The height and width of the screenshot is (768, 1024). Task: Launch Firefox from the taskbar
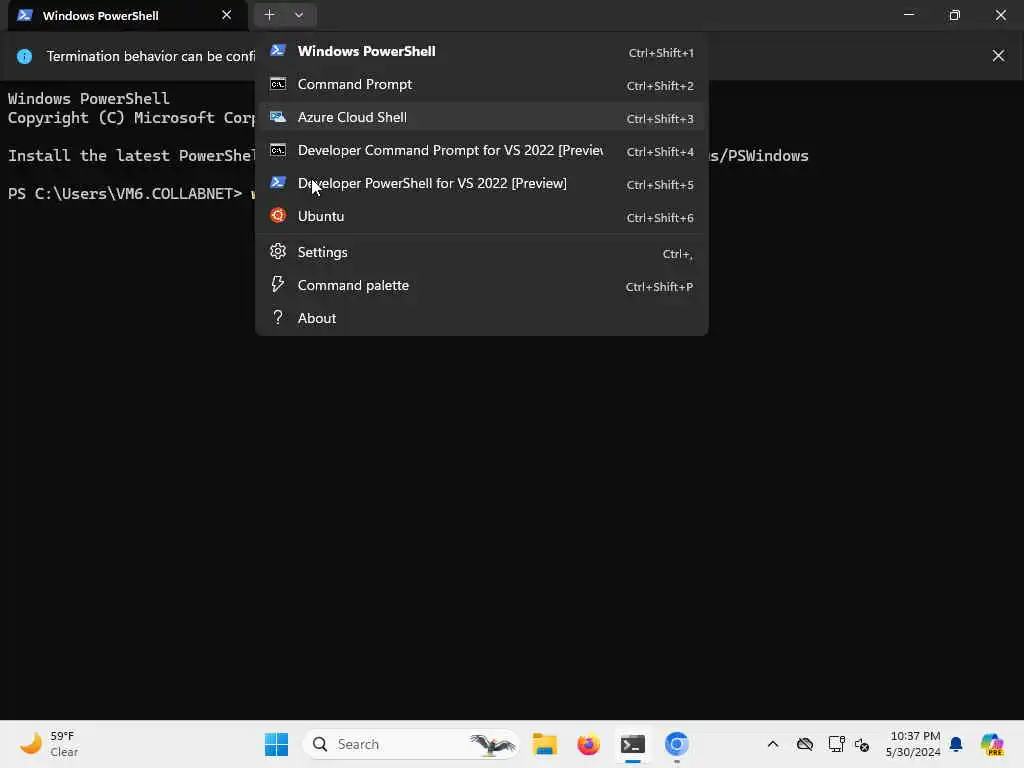coord(588,744)
